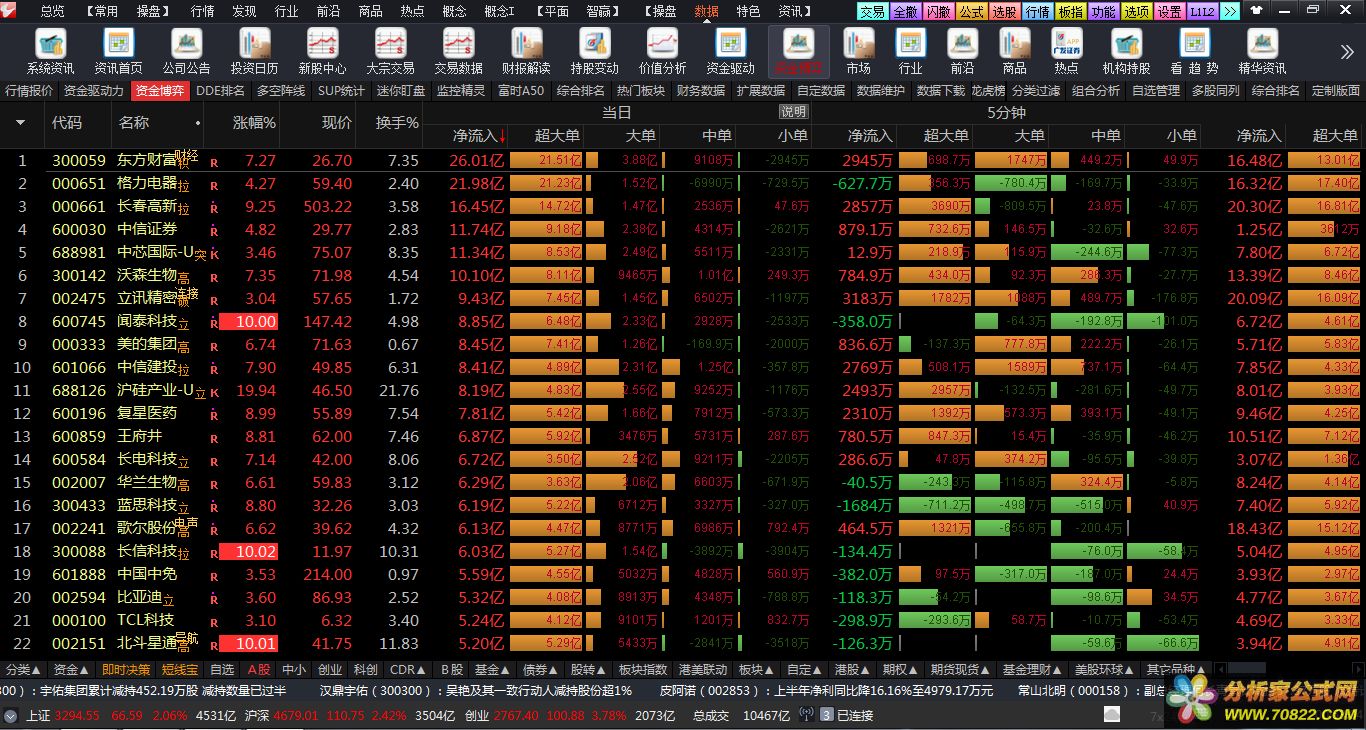Select the A股 bottom tab
The width and height of the screenshot is (1366, 730).
point(259,670)
